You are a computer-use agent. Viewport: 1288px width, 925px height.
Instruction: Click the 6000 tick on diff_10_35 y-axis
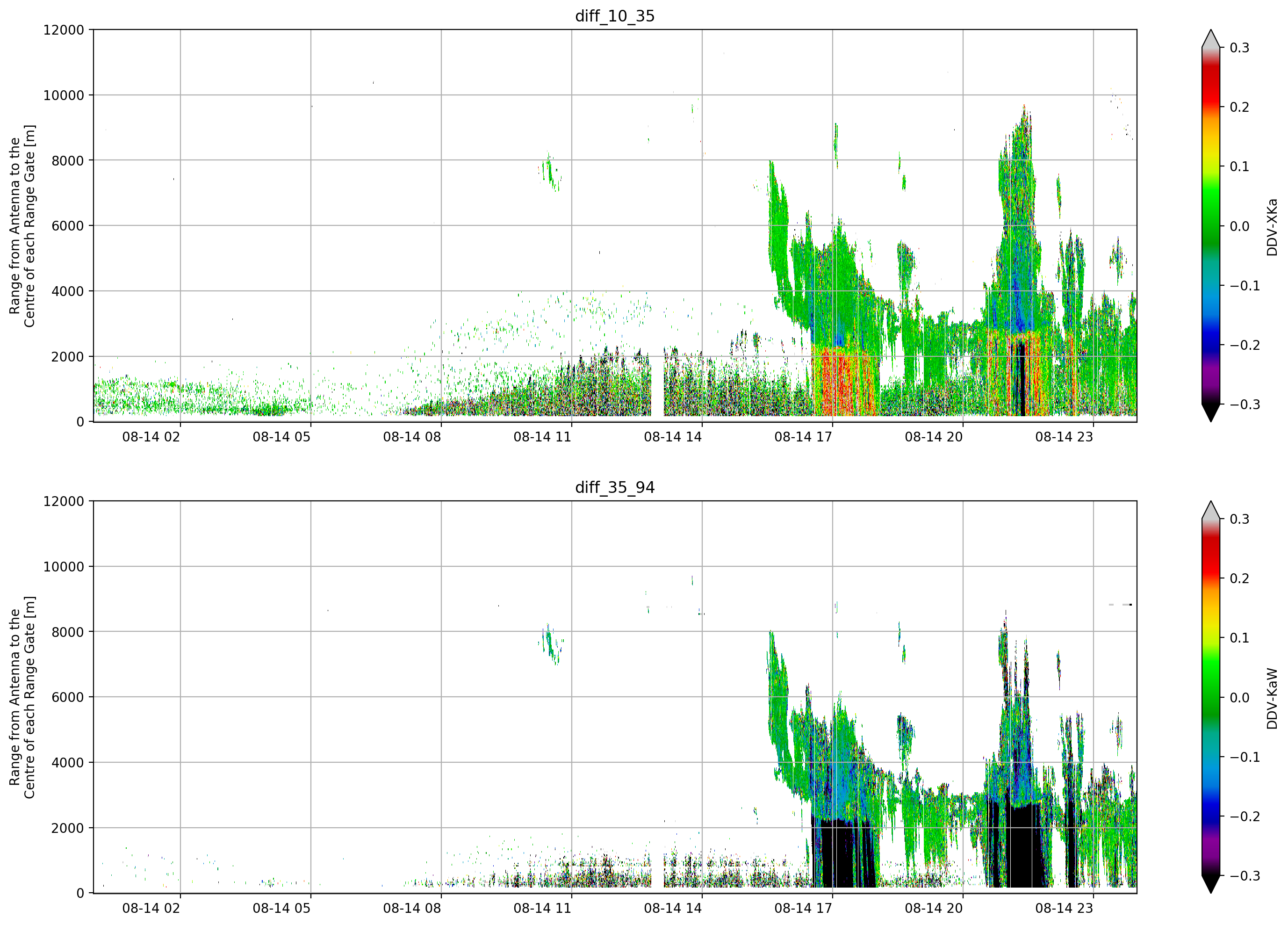tap(68, 225)
